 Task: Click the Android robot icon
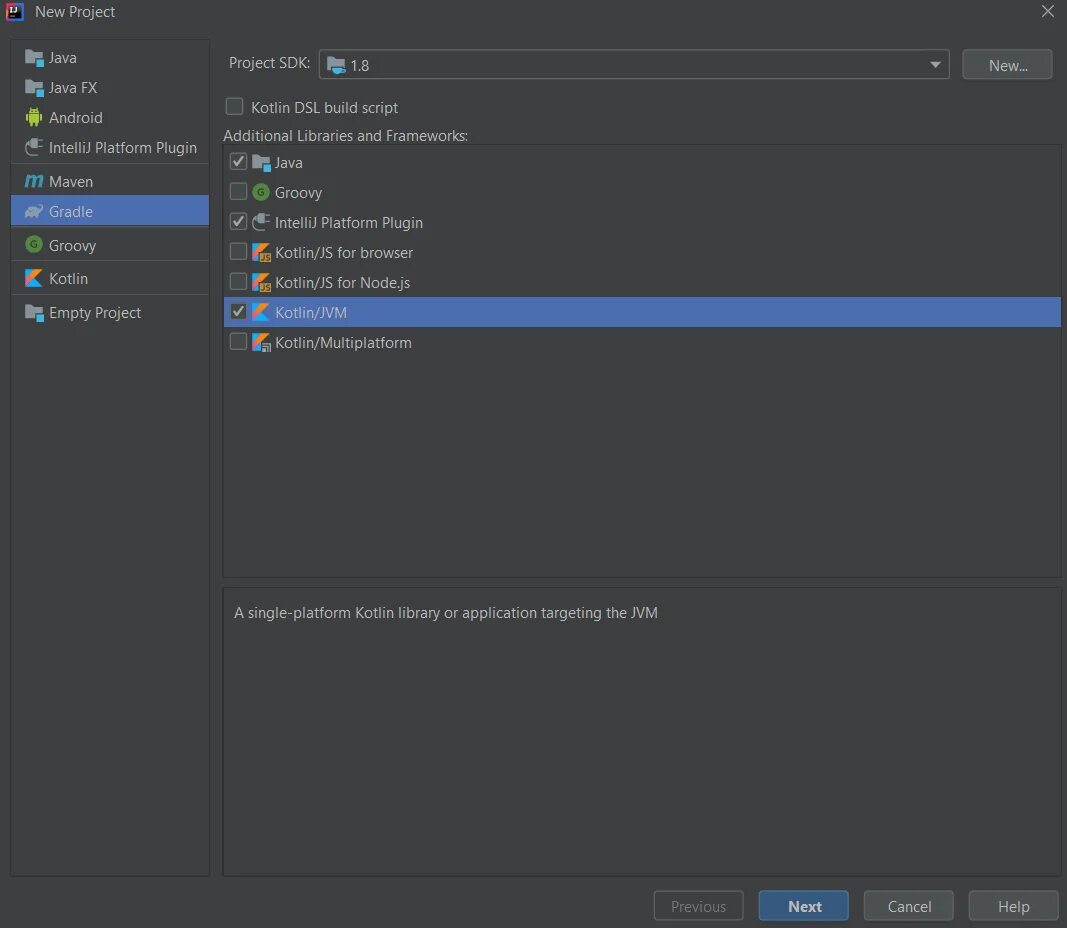click(x=33, y=118)
